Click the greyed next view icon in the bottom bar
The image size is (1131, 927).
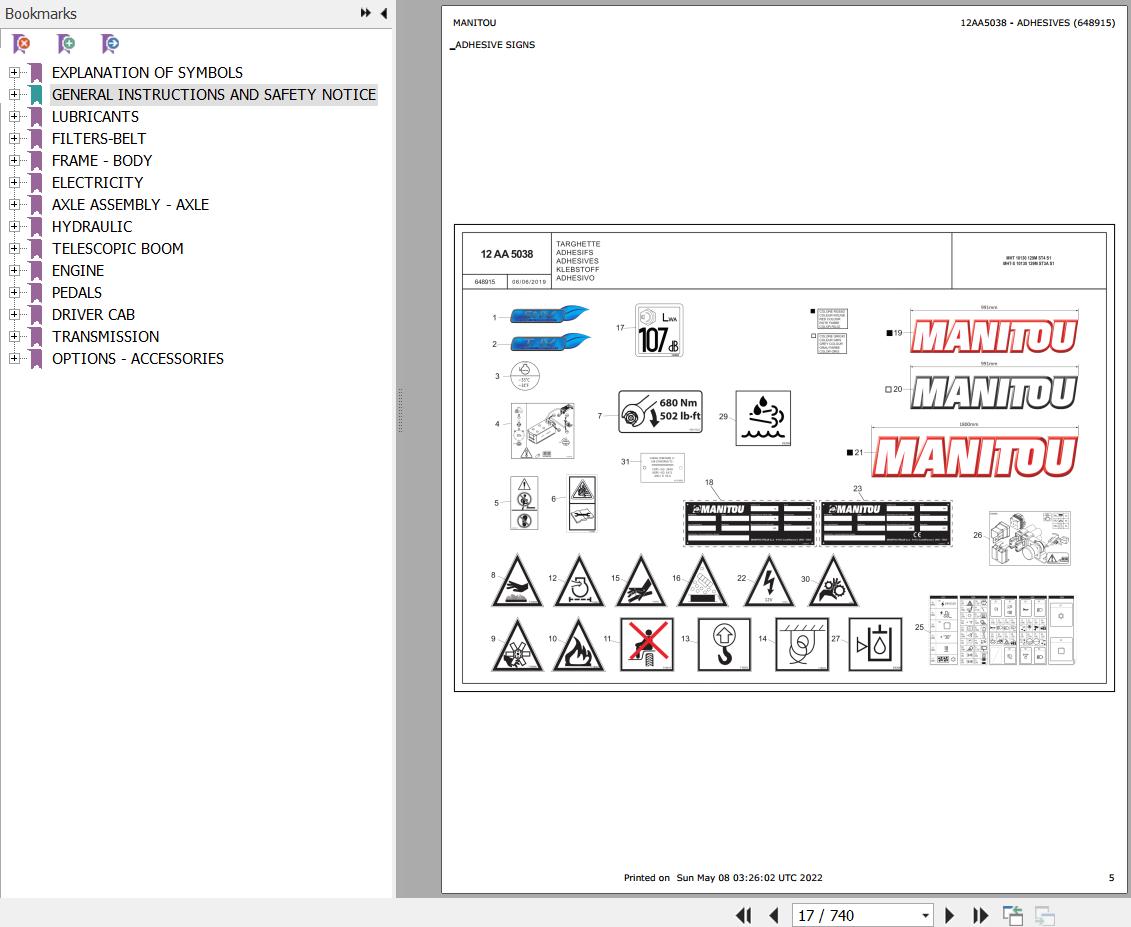1044,915
